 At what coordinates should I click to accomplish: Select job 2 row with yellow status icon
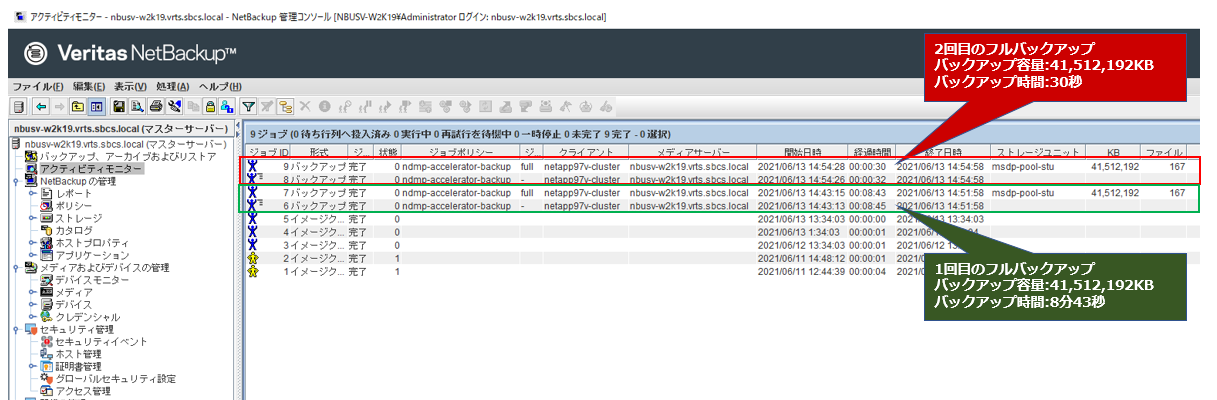[x=718, y=258]
